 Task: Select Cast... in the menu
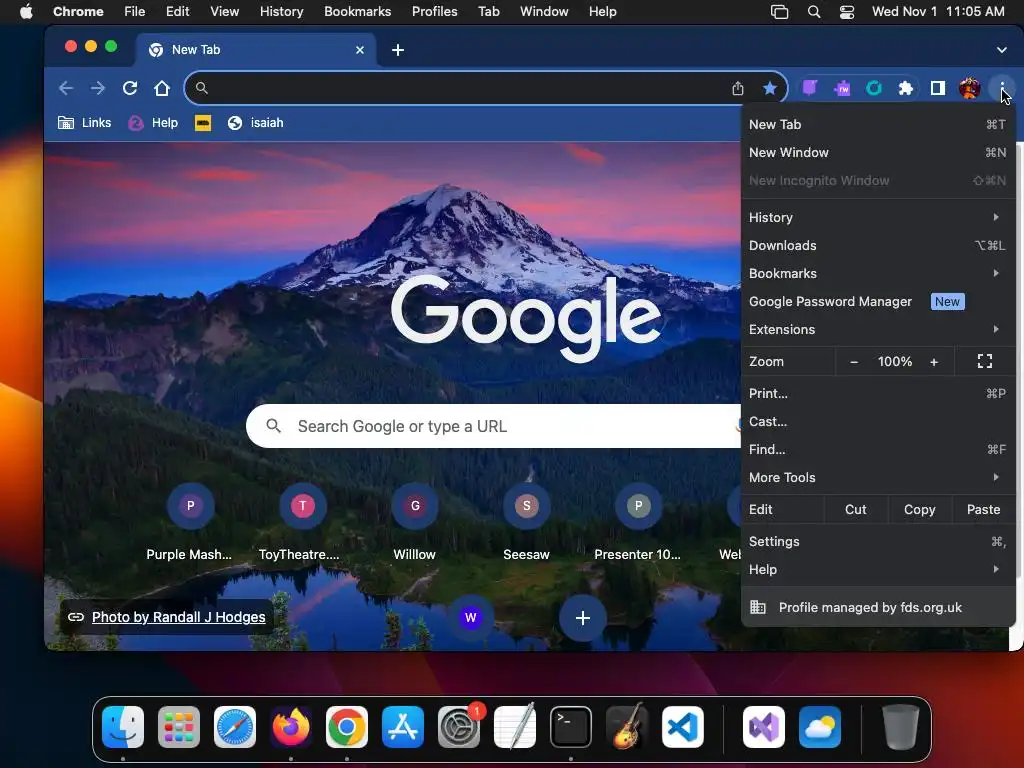click(x=878, y=422)
